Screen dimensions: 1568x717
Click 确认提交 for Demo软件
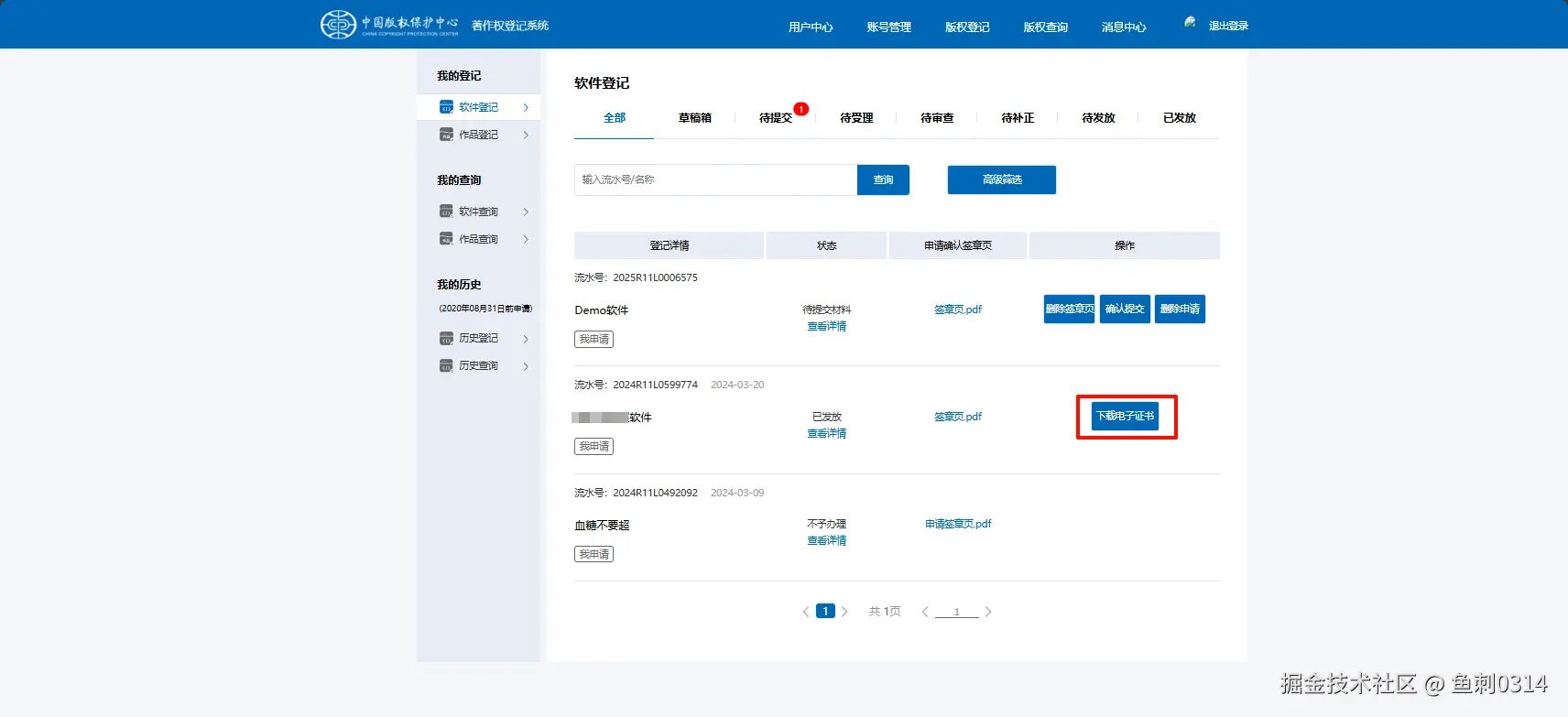1125,309
